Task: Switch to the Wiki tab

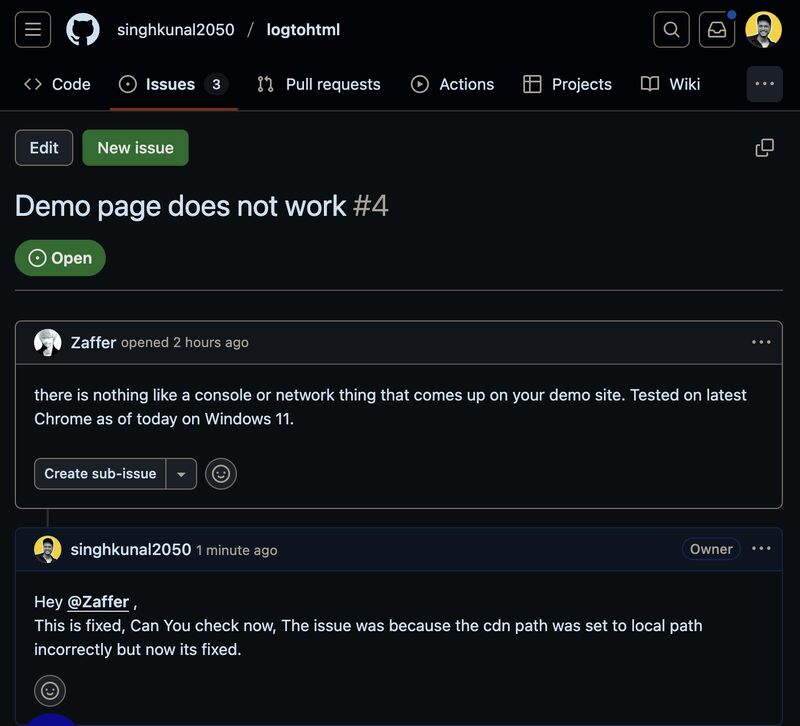Action: coord(670,84)
